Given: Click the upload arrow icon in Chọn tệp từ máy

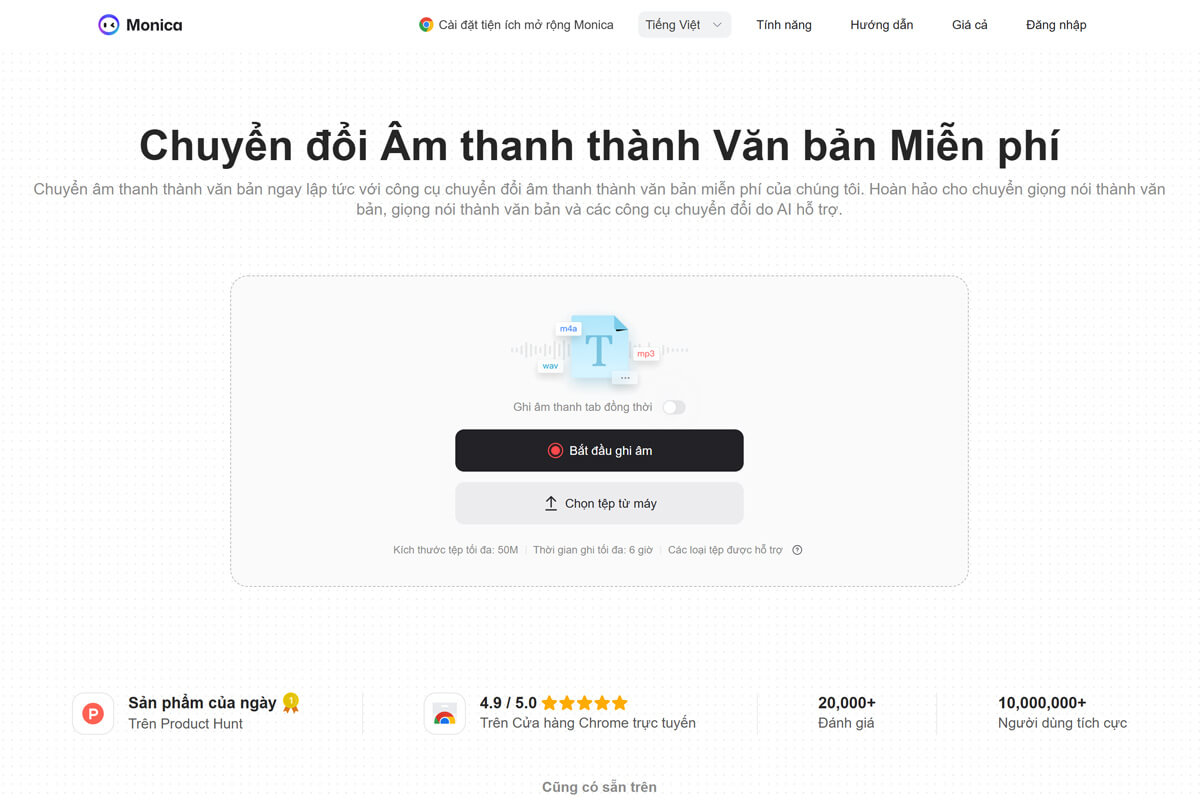Looking at the screenshot, I should 551,503.
